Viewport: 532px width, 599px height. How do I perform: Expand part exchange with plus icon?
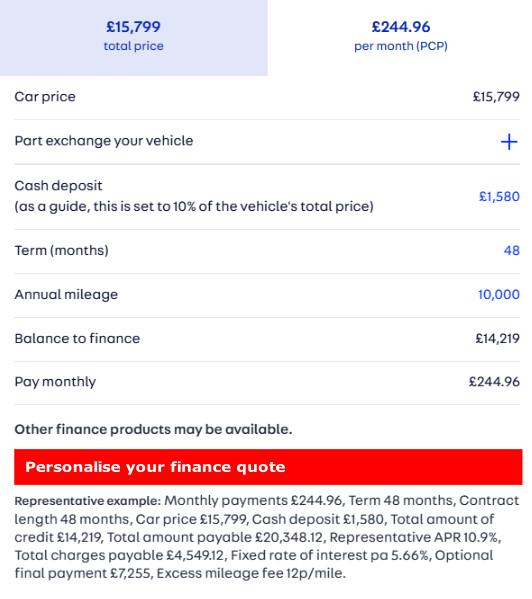click(509, 142)
